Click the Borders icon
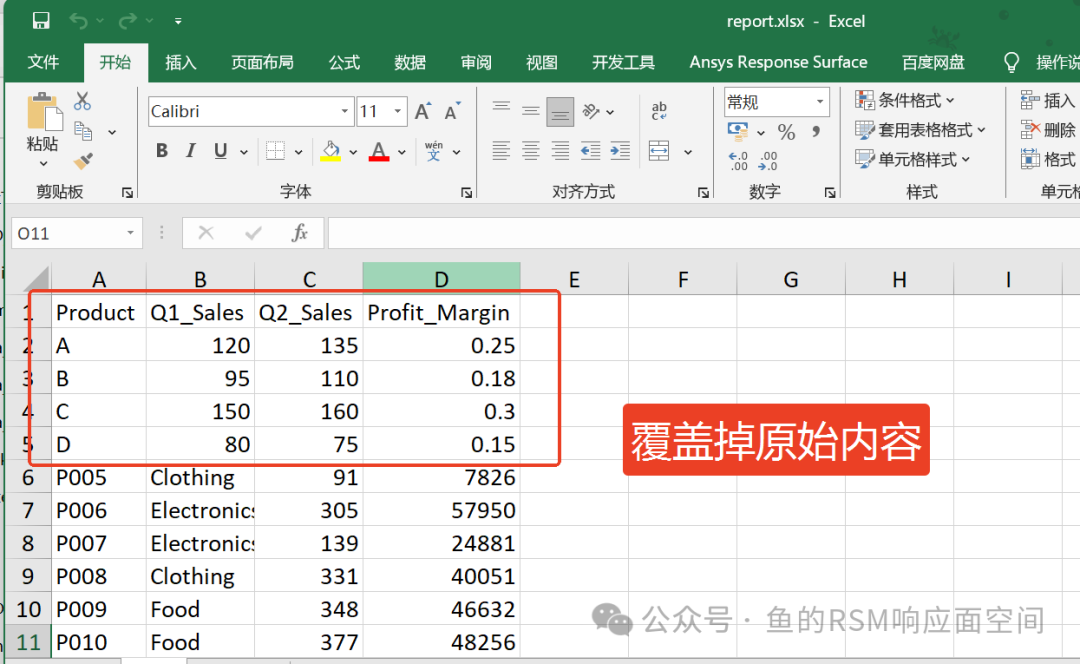The height and width of the screenshot is (664, 1080). point(276,151)
